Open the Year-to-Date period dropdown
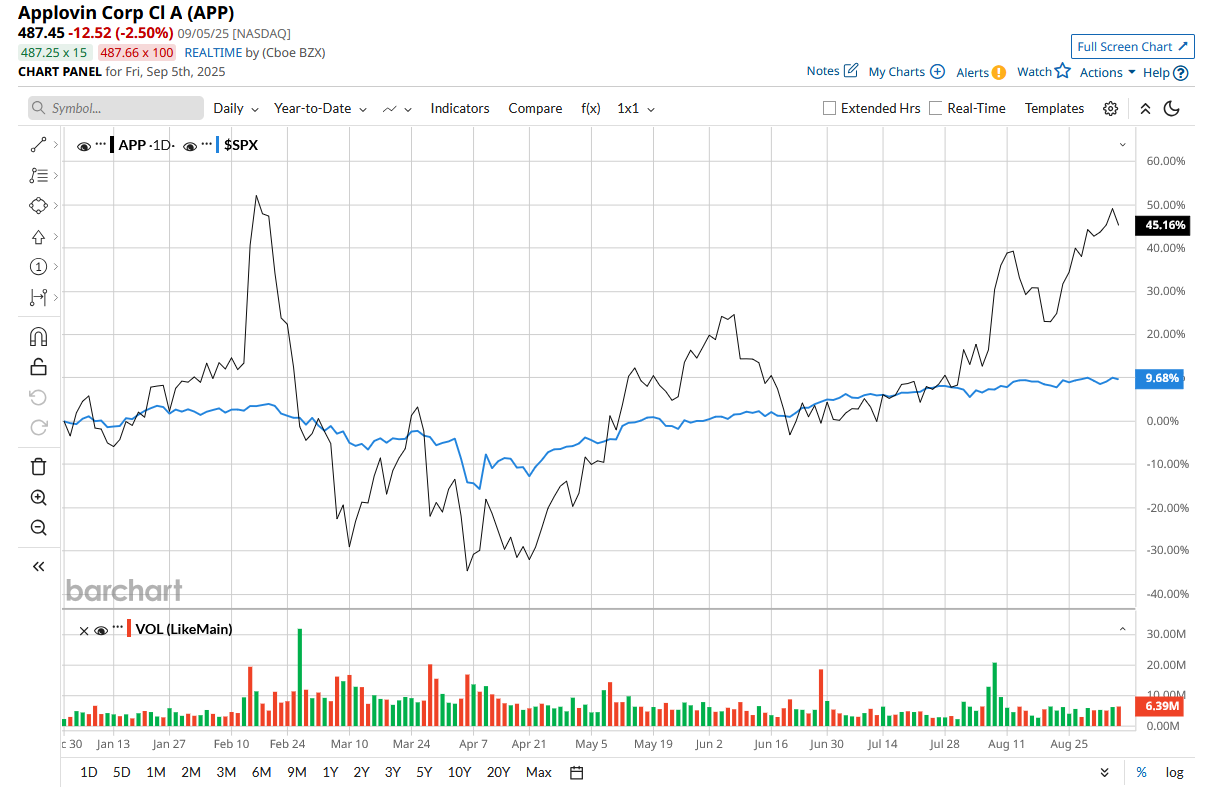Image resolution: width=1222 pixels, height=811 pixels. (321, 108)
